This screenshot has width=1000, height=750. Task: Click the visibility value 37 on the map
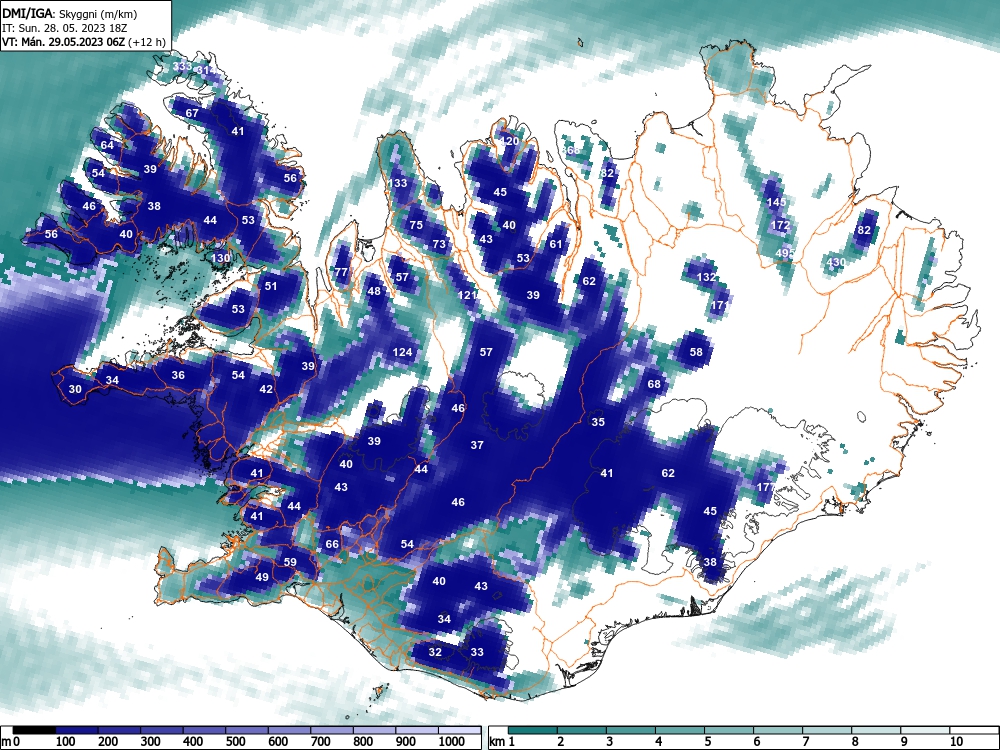click(x=477, y=445)
